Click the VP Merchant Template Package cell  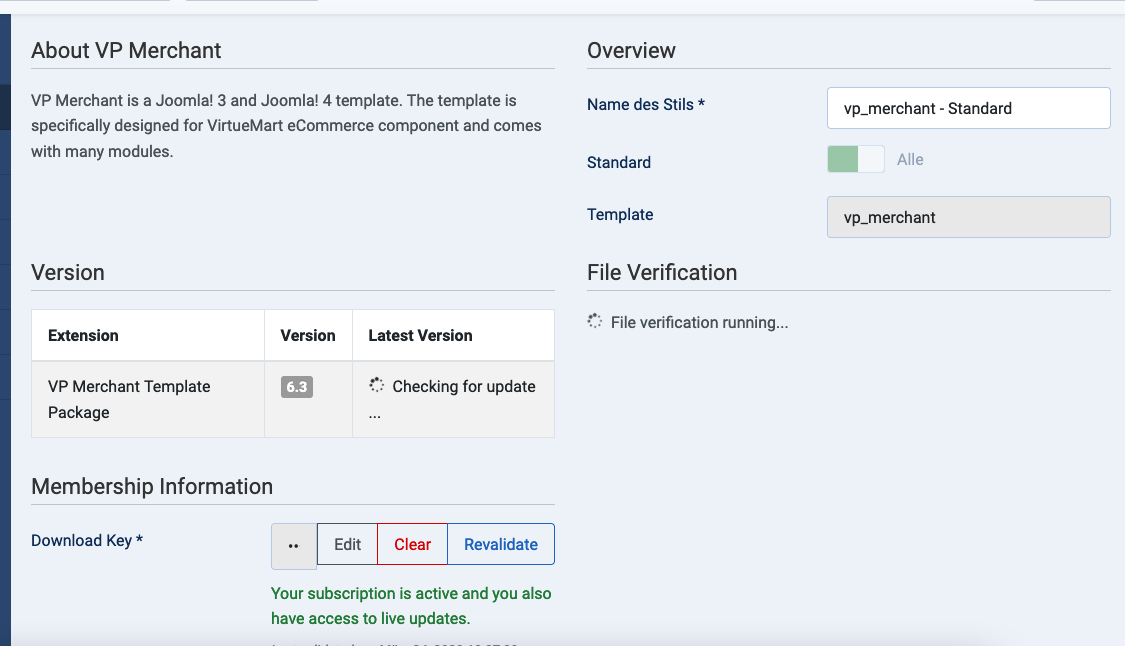pos(129,399)
